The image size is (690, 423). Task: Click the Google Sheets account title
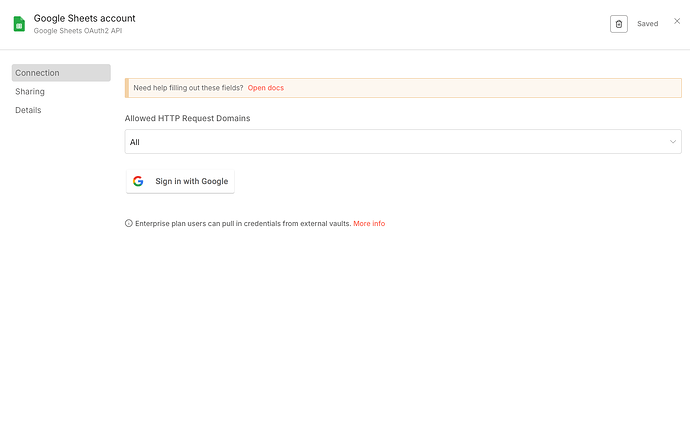[x=84, y=18]
